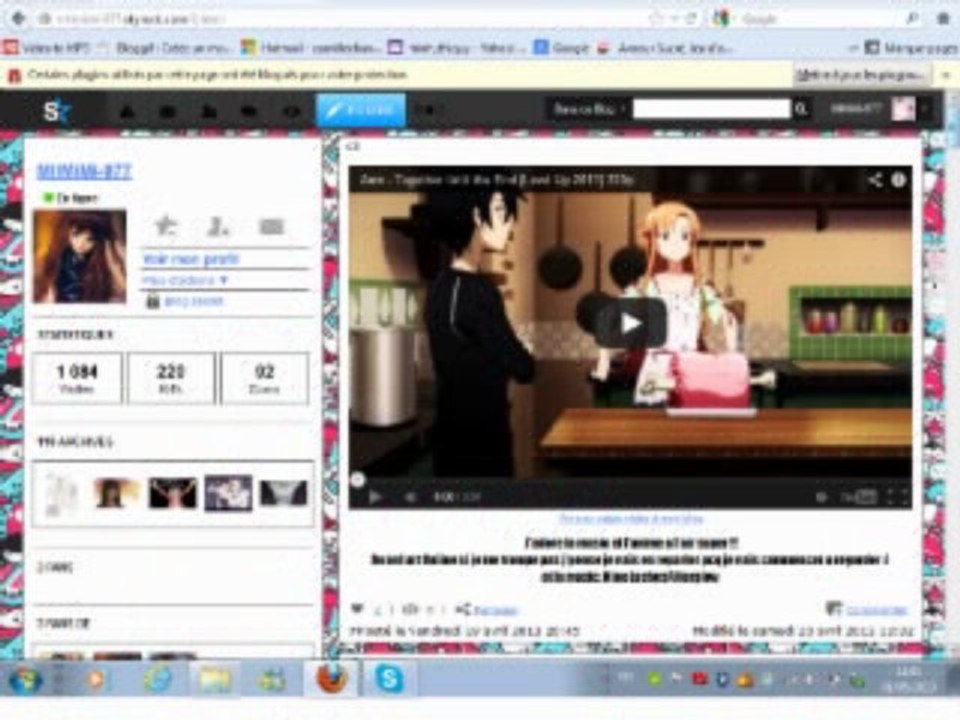Open the MIWAMI-877 profile name link
This screenshot has width=960, height=720.
pyautogui.click(x=84, y=171)
